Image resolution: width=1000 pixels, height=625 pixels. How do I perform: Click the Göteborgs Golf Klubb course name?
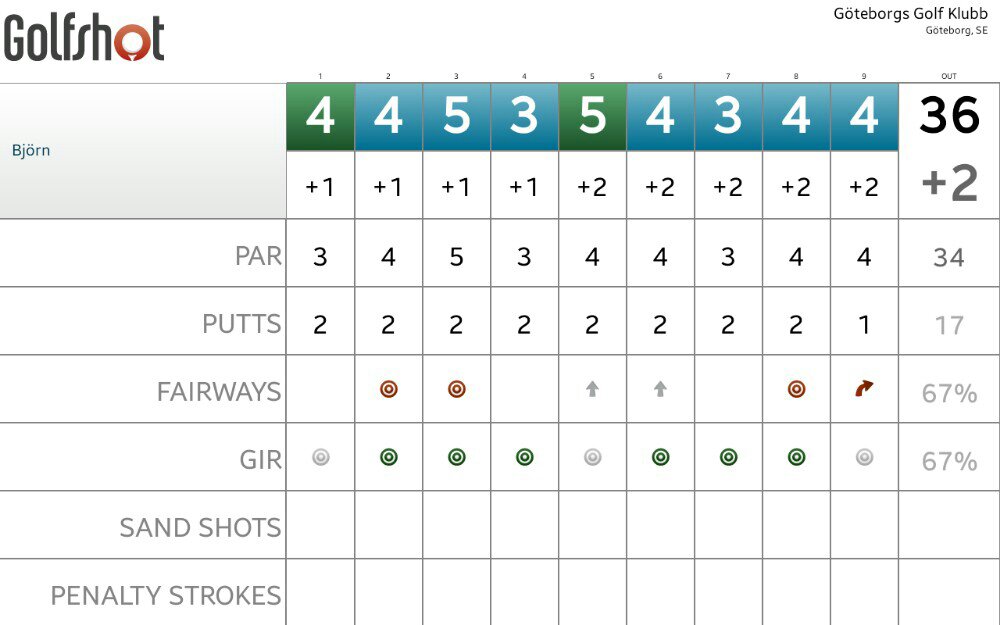coord(910,14)
